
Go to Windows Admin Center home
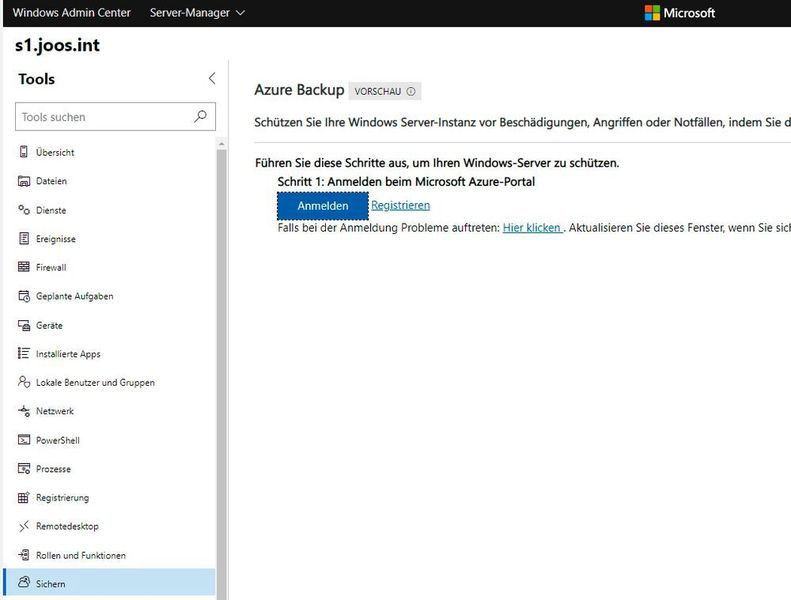pyautogui.click(x=71, y=13)
